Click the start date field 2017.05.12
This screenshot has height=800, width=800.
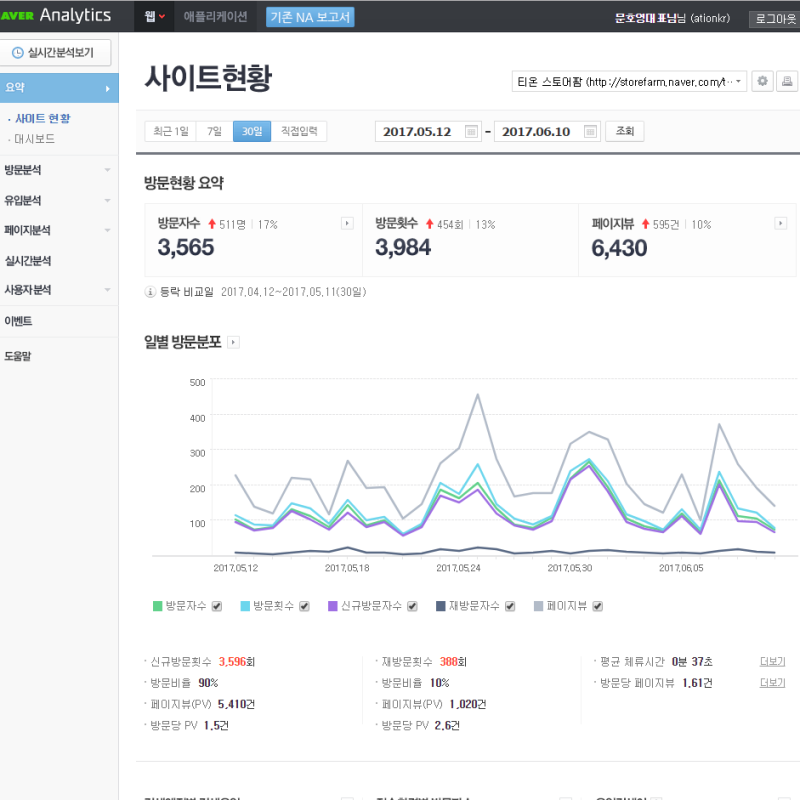tap(428, 132)
